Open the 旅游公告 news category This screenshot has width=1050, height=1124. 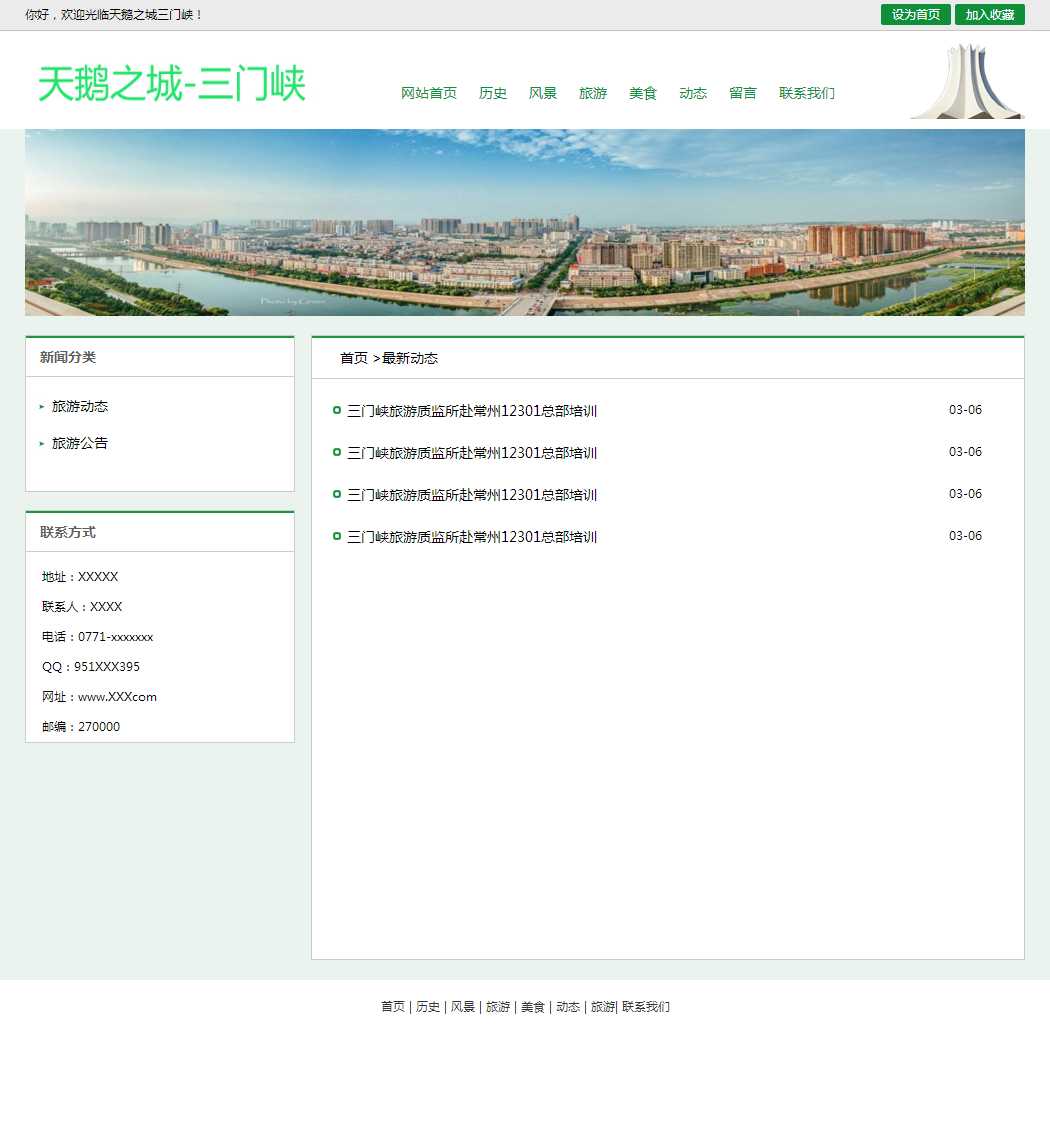pos(80,443)
